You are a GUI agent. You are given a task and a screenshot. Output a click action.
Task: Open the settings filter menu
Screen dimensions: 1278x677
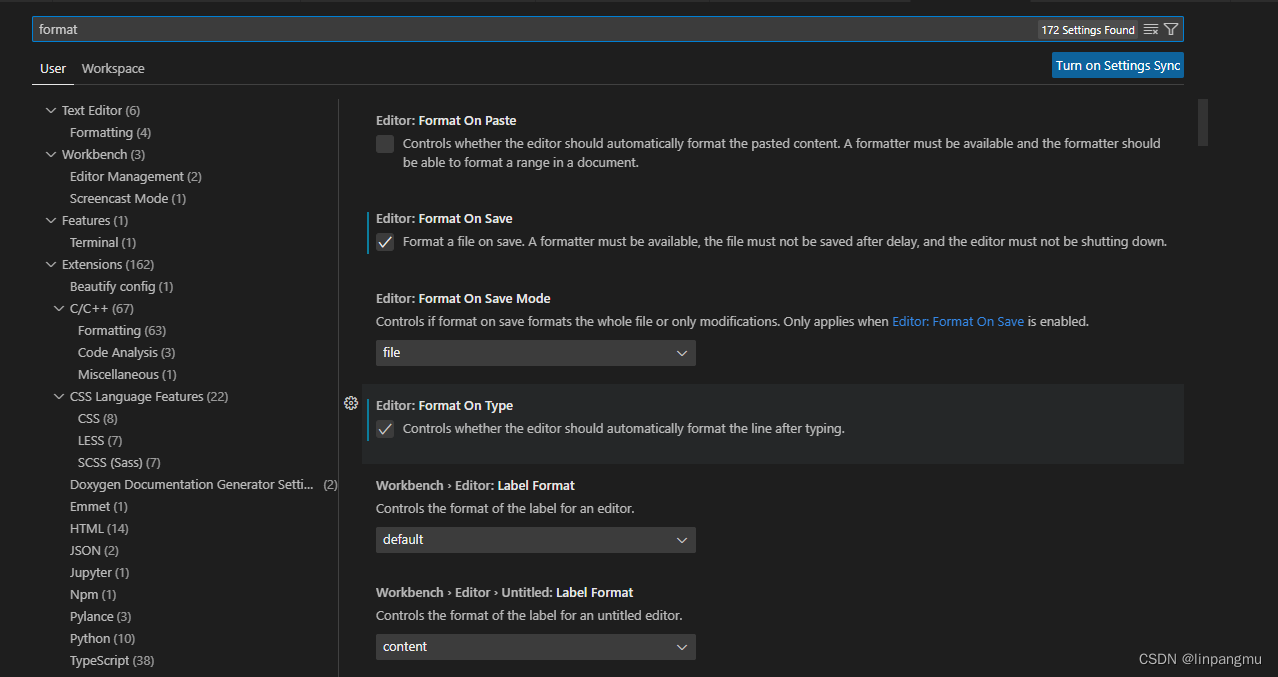(x=1171, y=30)
